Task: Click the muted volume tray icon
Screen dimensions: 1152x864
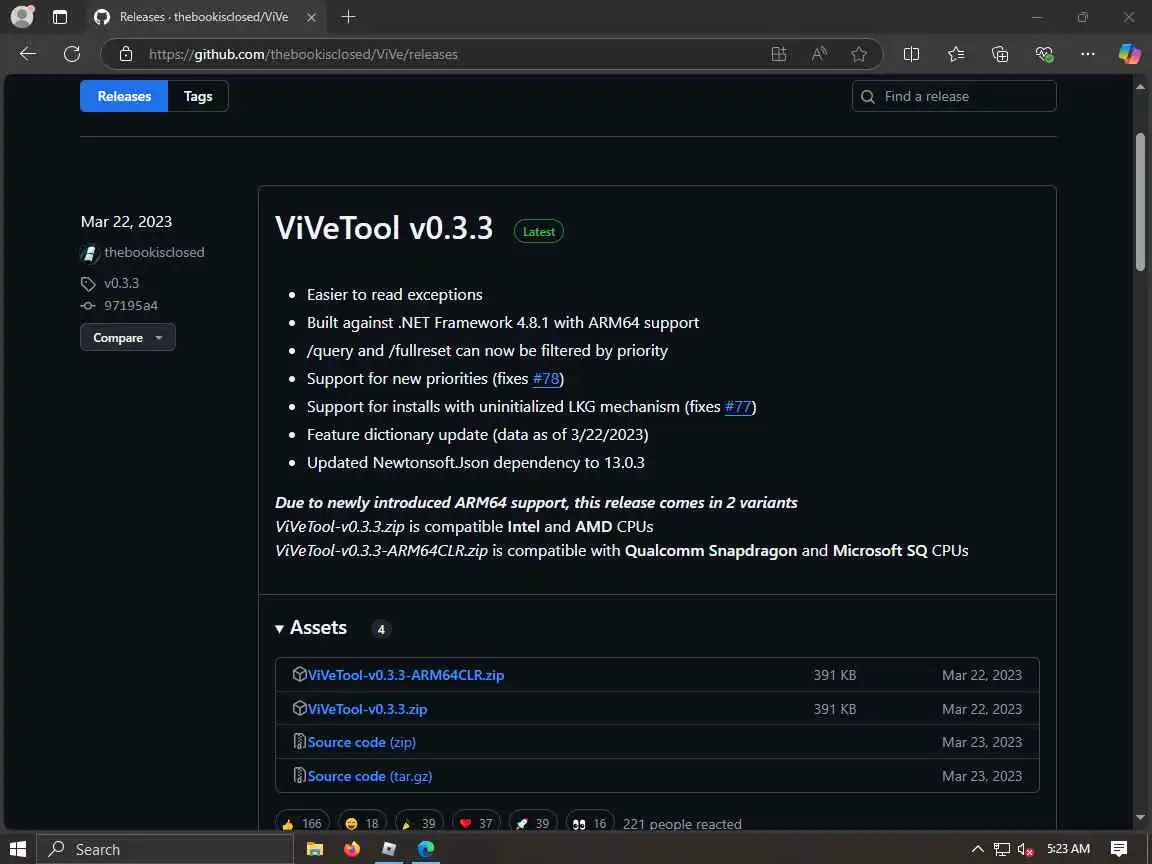Action: tap(1026, 849)
